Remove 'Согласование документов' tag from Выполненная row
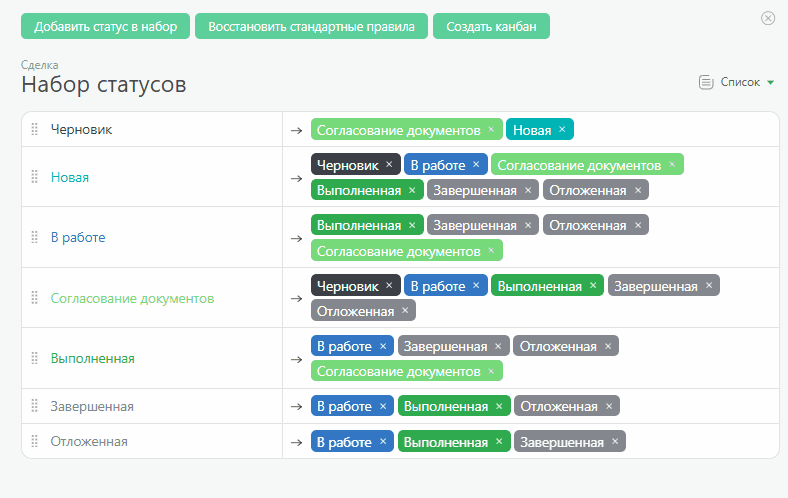 (x=491, y=371)
